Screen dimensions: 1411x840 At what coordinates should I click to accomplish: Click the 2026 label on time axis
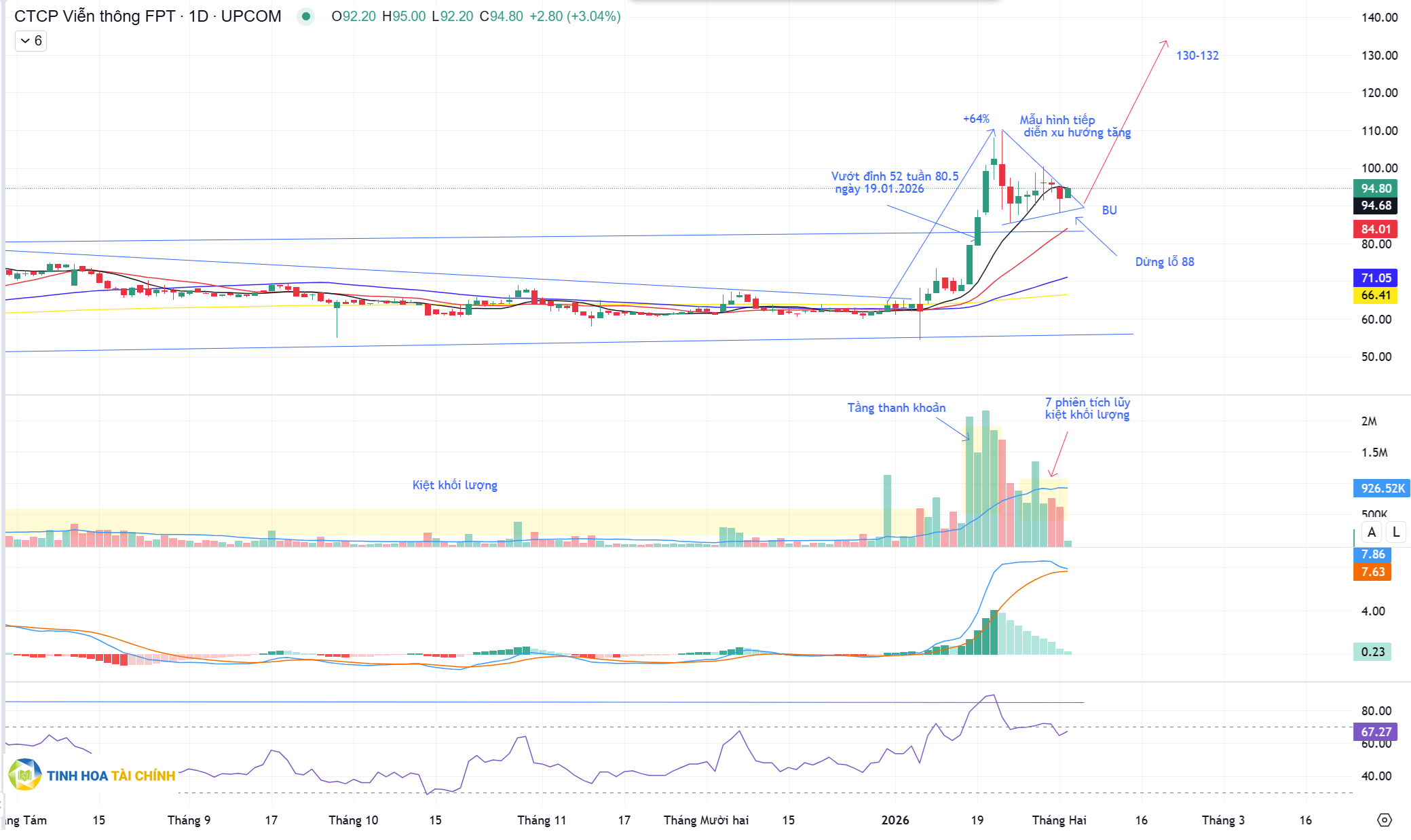point(895,820)
